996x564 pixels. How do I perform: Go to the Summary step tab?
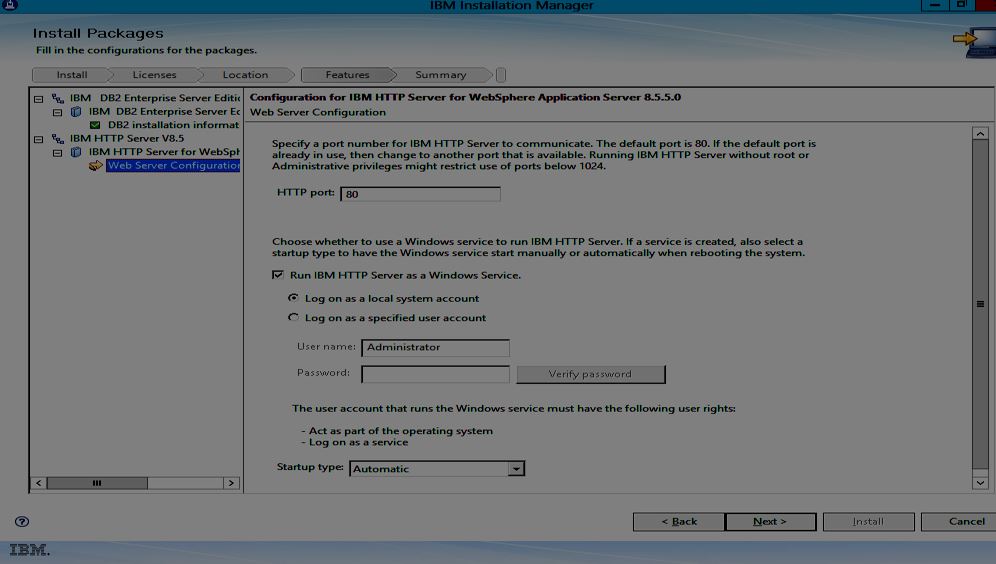(x=441, y=75)
